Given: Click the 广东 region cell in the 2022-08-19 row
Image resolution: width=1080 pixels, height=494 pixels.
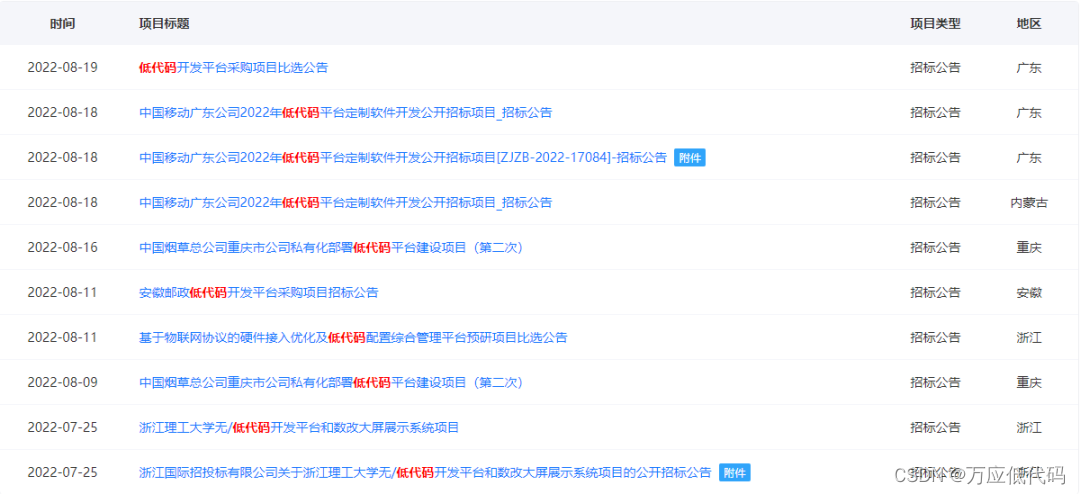Looking at the screenshot, I should point(1028,68).
